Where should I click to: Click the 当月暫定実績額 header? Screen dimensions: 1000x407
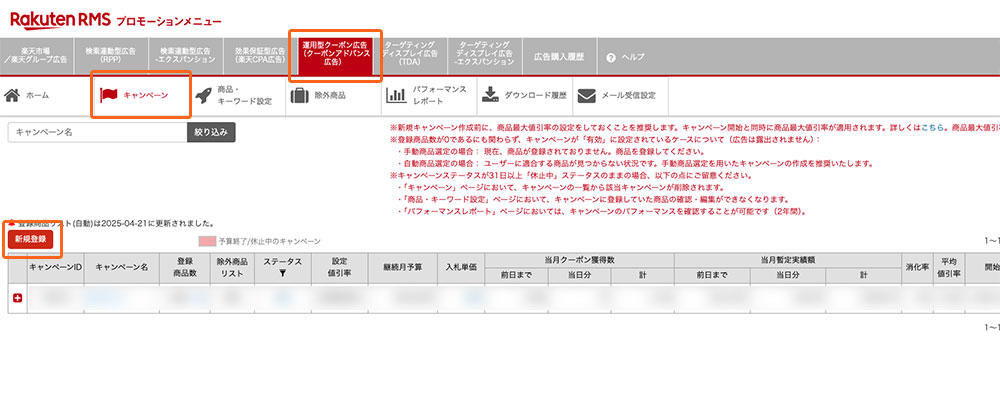[x=788, y=260]
